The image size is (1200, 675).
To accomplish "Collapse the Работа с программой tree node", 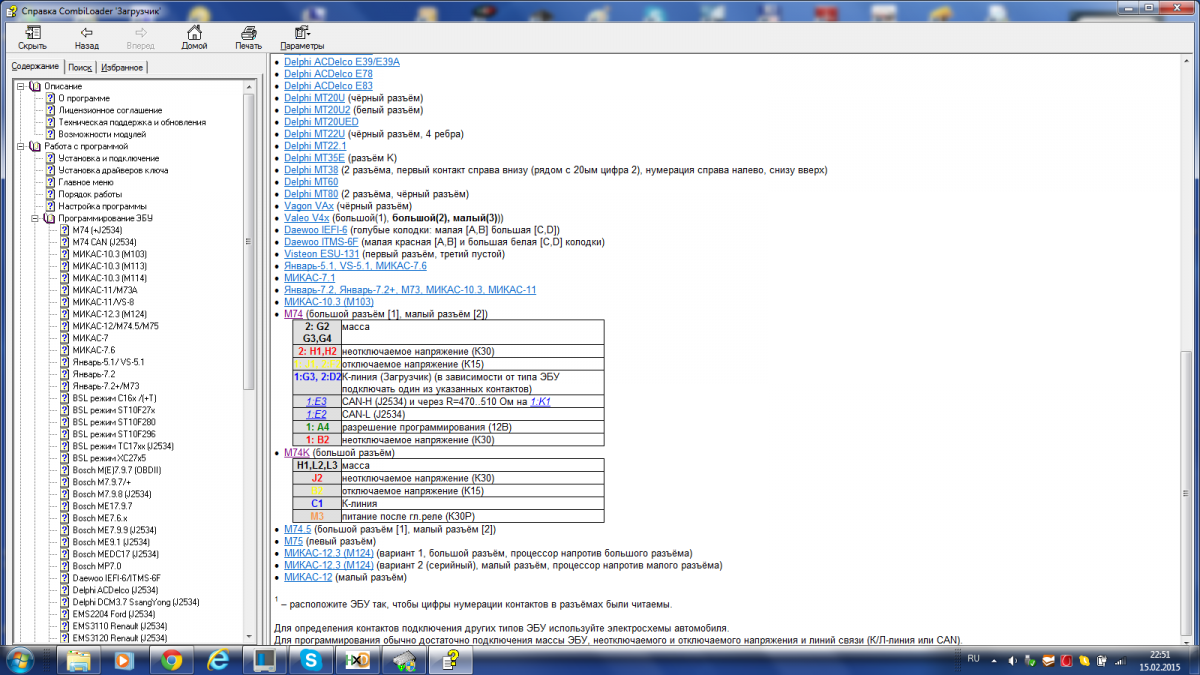I will [21, 146].
